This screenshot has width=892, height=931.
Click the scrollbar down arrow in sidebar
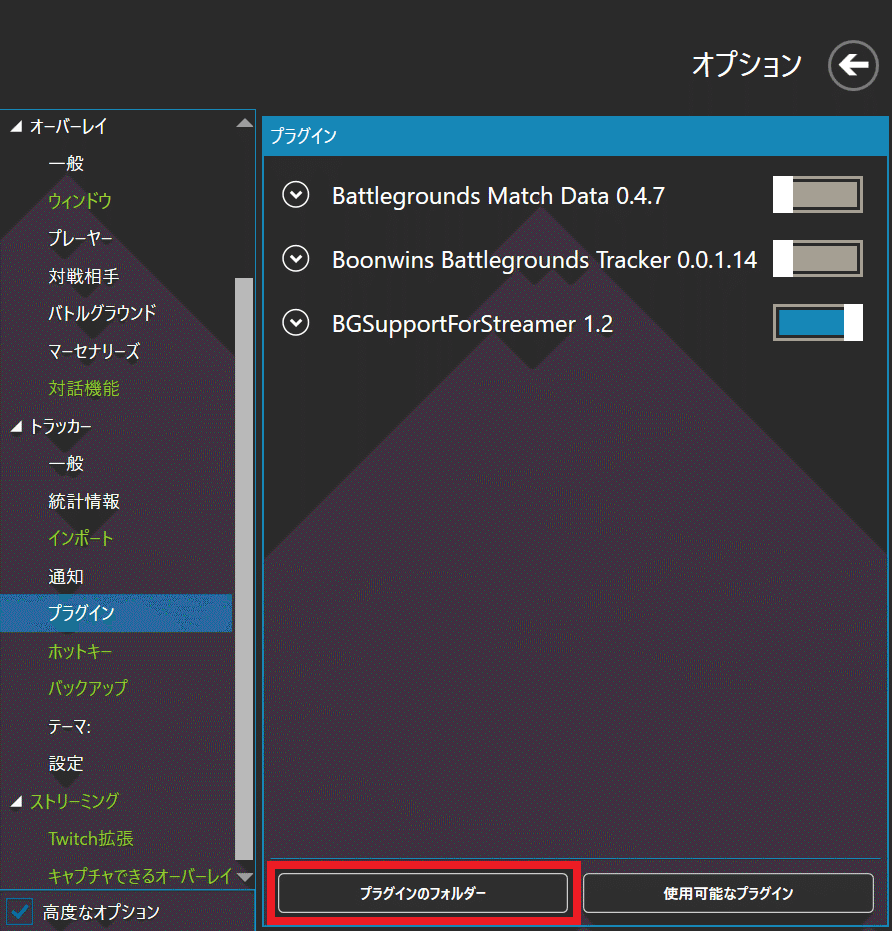tap(245, 876)
